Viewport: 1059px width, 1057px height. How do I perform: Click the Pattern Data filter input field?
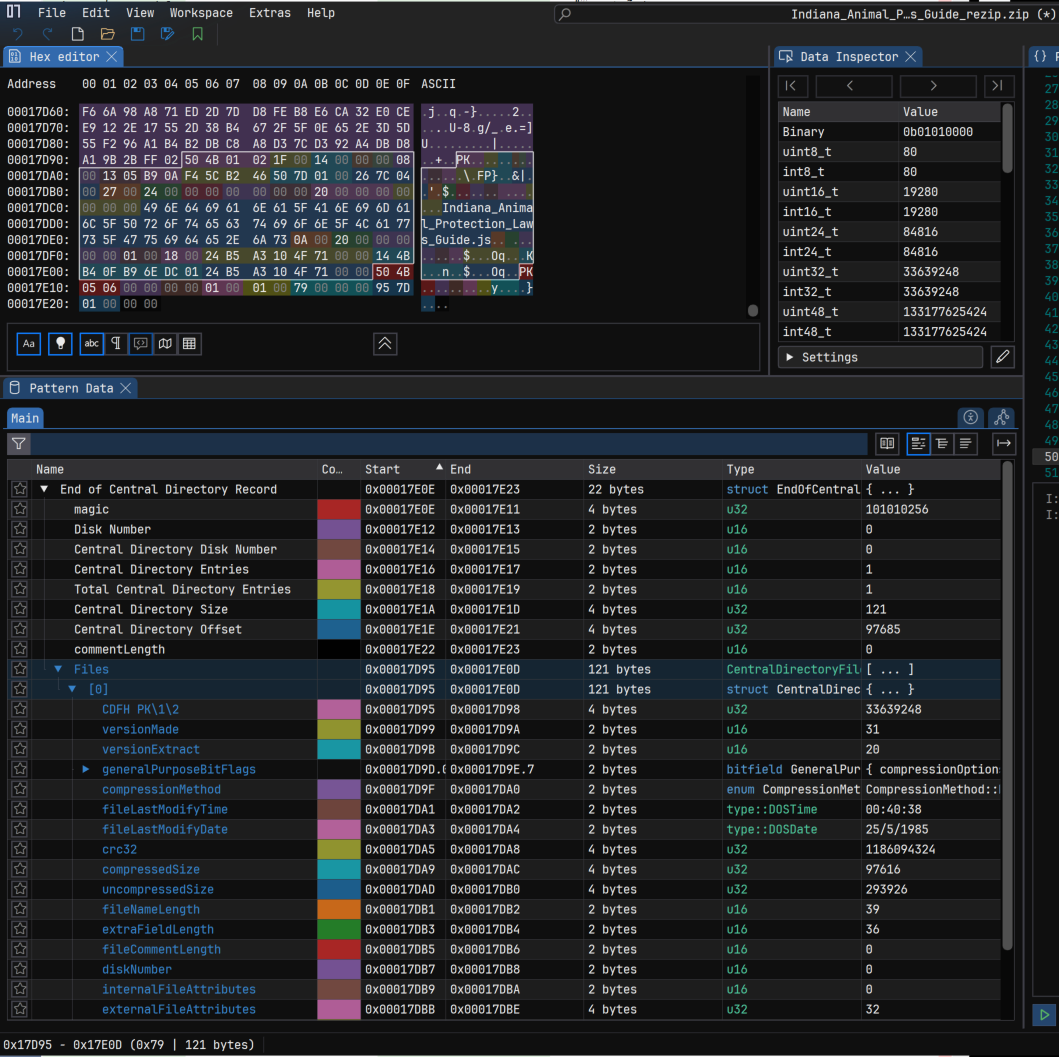click(x=450, y=443)
